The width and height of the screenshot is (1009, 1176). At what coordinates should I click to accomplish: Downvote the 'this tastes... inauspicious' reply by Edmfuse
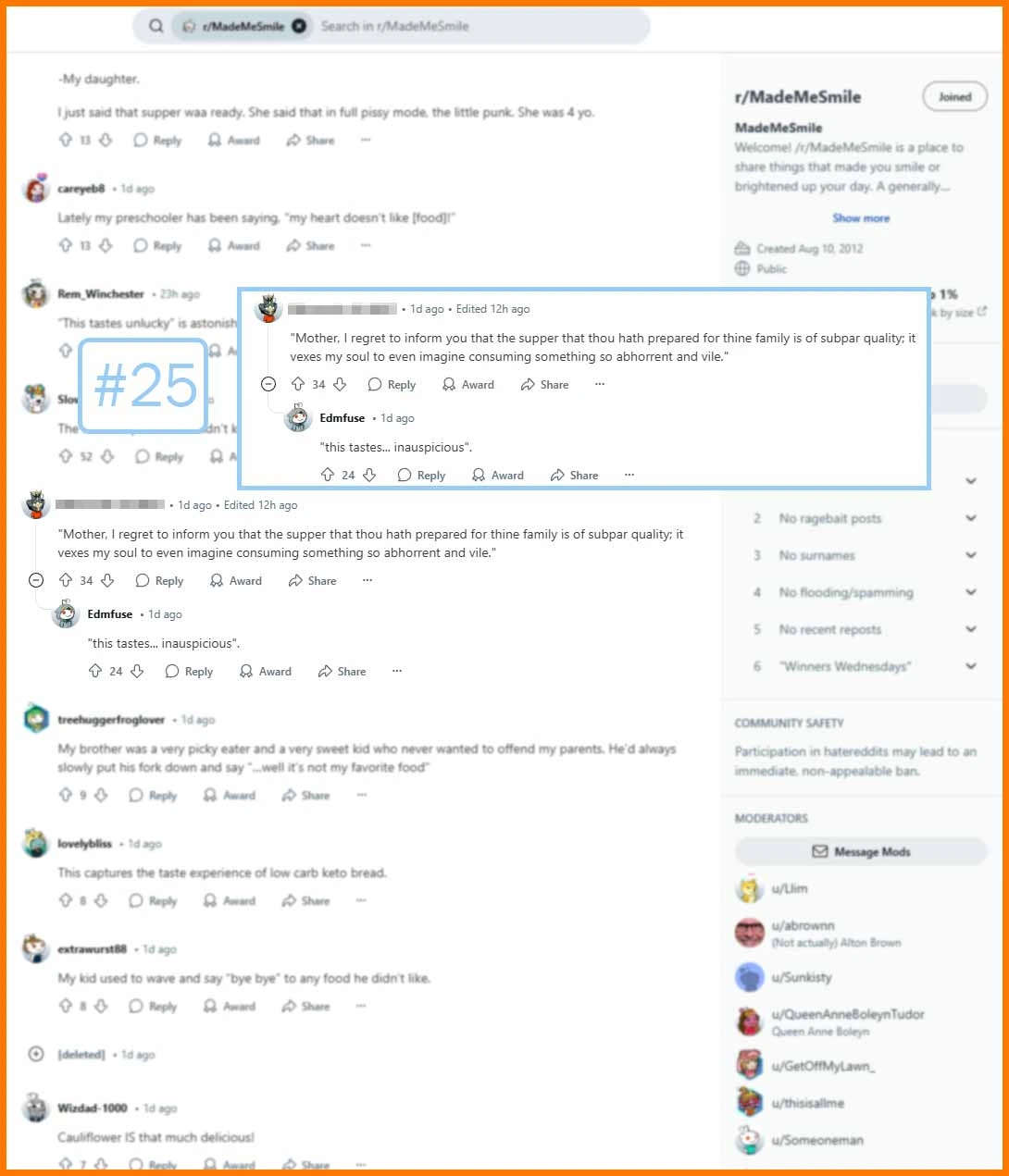pyautogui.click(x=137, y=671)
